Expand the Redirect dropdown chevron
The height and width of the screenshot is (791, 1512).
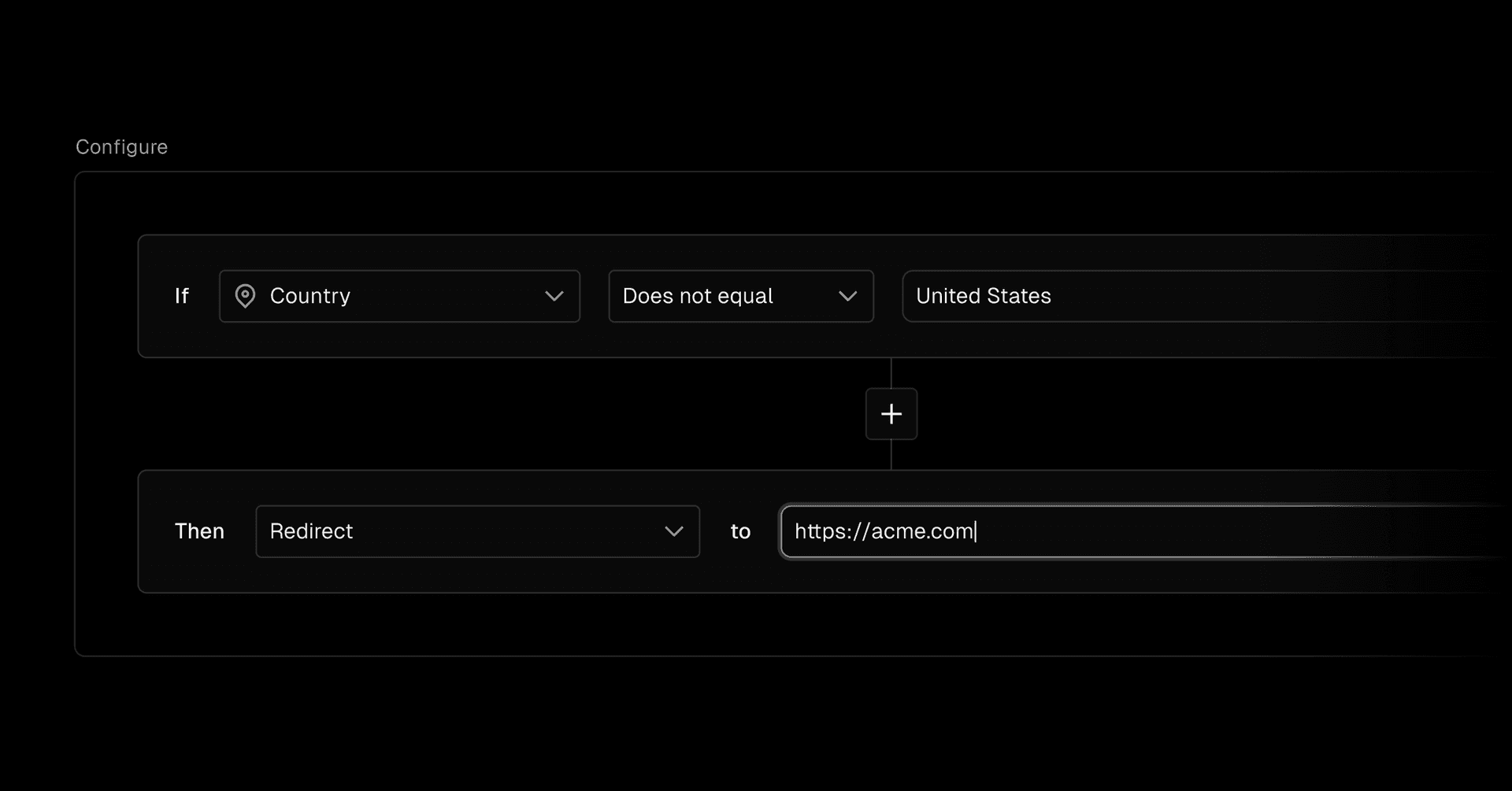pyautogui.click(x=674, y=531)
